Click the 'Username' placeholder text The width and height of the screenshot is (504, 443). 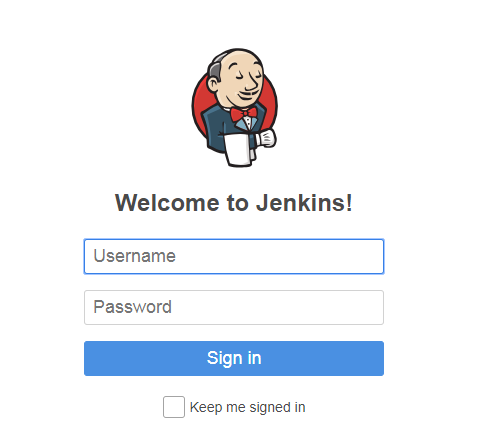point(134,256)
